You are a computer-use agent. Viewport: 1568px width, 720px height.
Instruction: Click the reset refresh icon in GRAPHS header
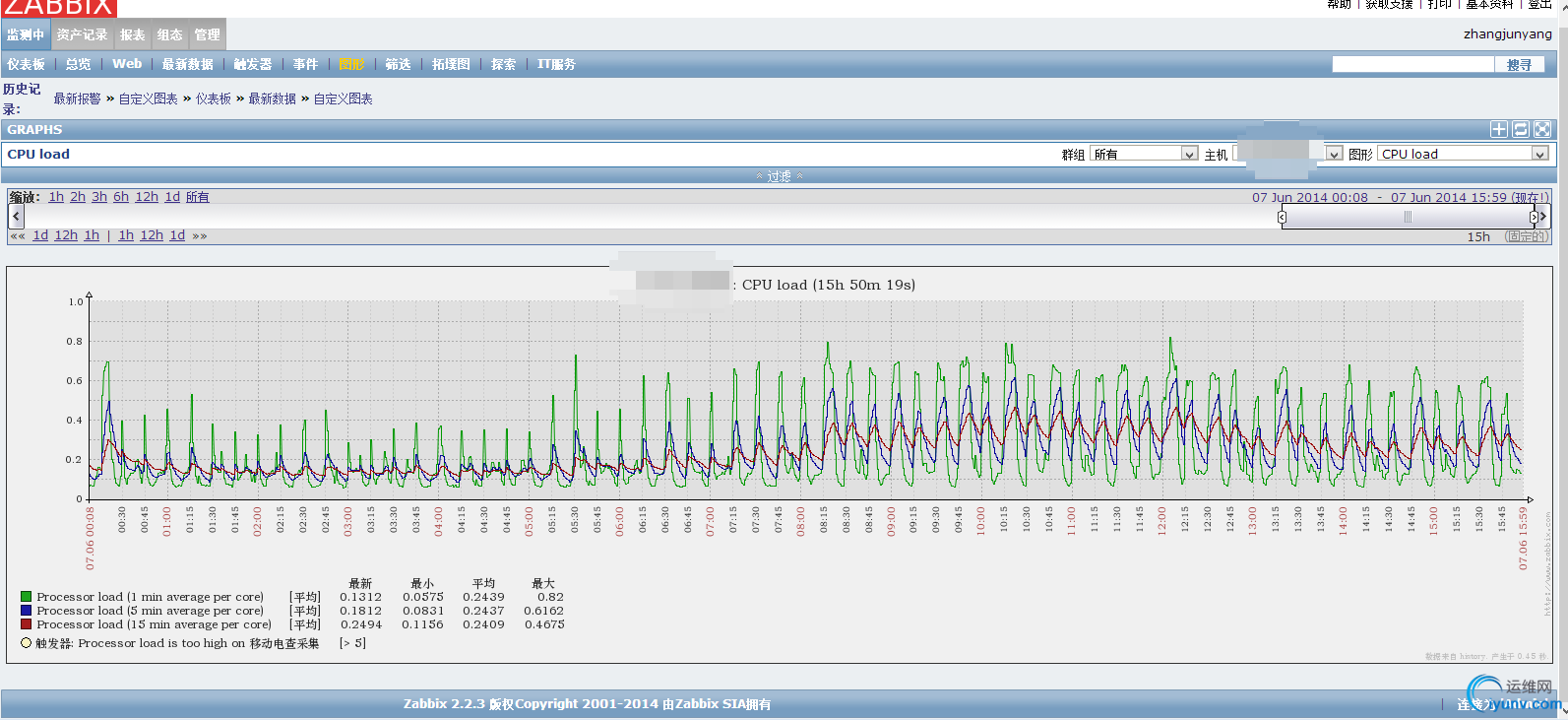1521,130
